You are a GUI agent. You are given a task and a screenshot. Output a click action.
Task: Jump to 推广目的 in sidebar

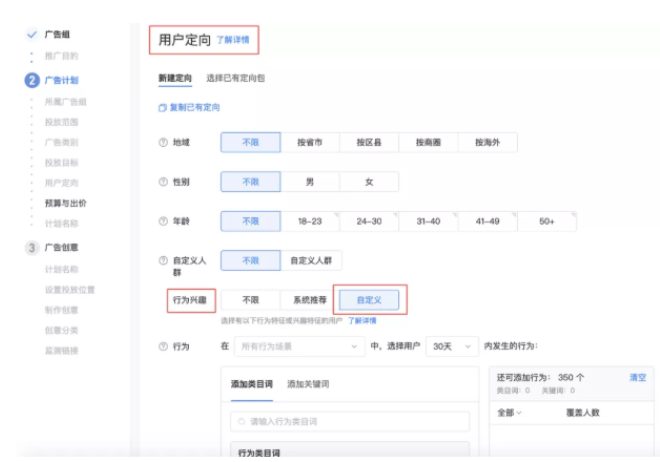coord(61,56)
